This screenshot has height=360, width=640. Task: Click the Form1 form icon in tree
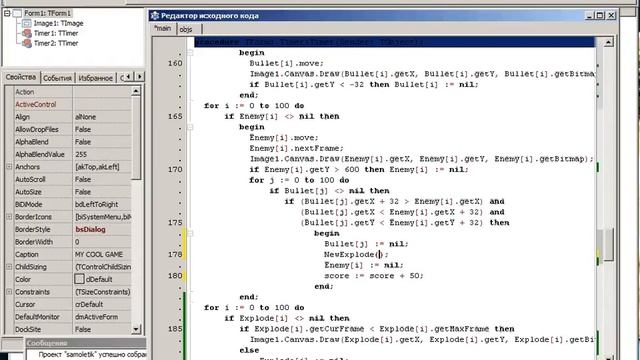pos(17,13)
